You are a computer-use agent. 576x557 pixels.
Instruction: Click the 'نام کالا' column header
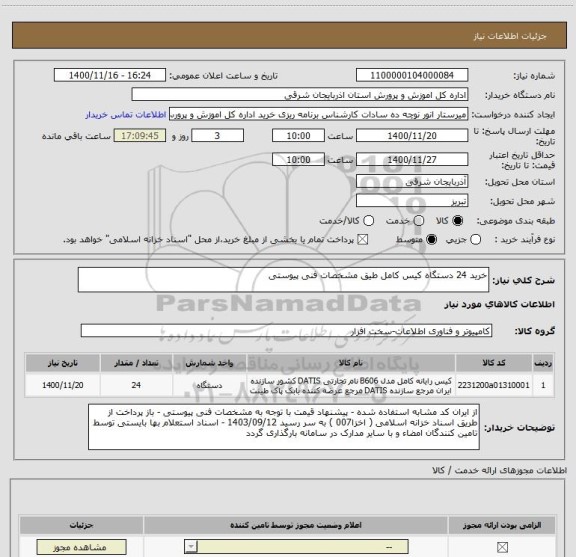(x=350, y=363)
